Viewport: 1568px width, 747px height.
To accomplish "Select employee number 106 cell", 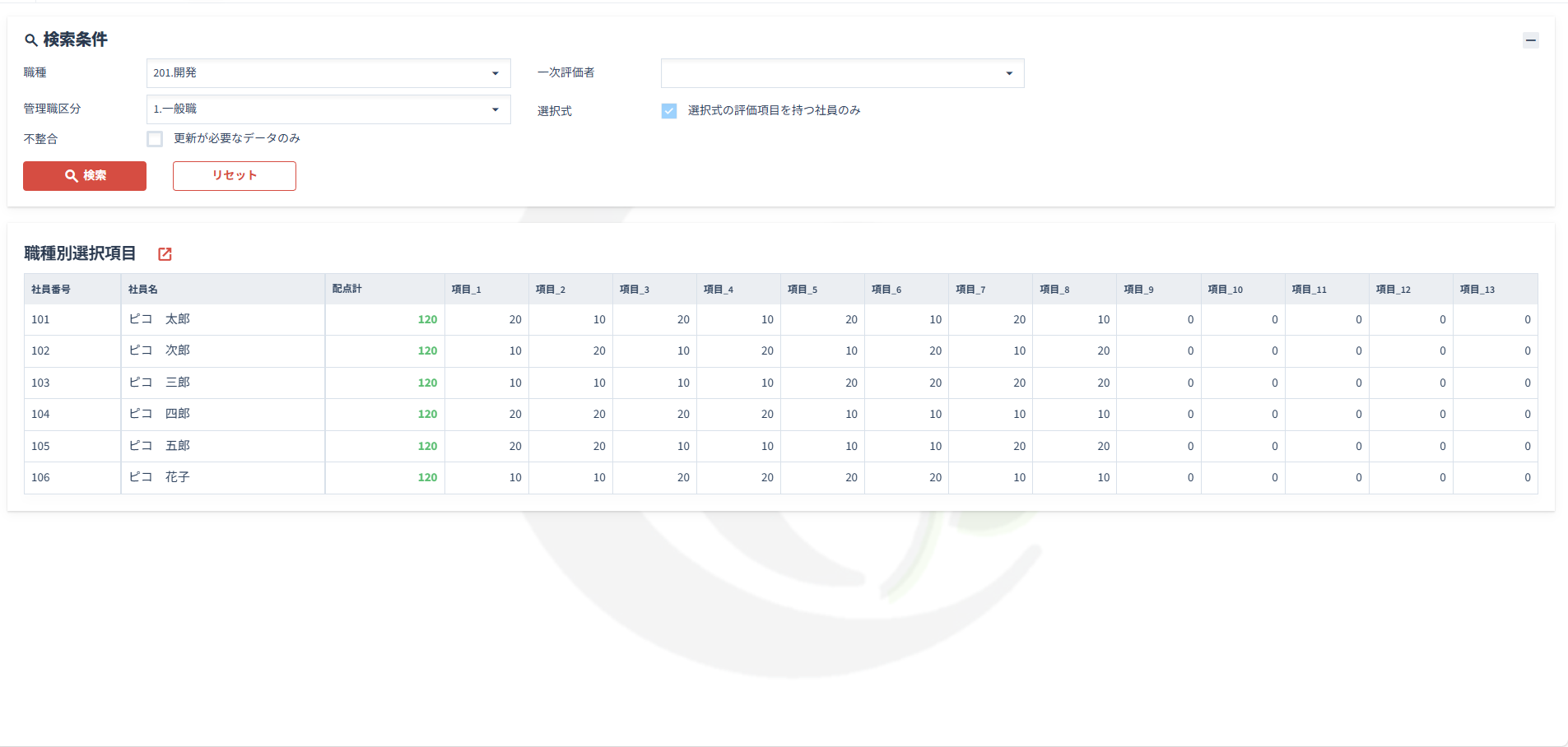I will coord(40,478).
